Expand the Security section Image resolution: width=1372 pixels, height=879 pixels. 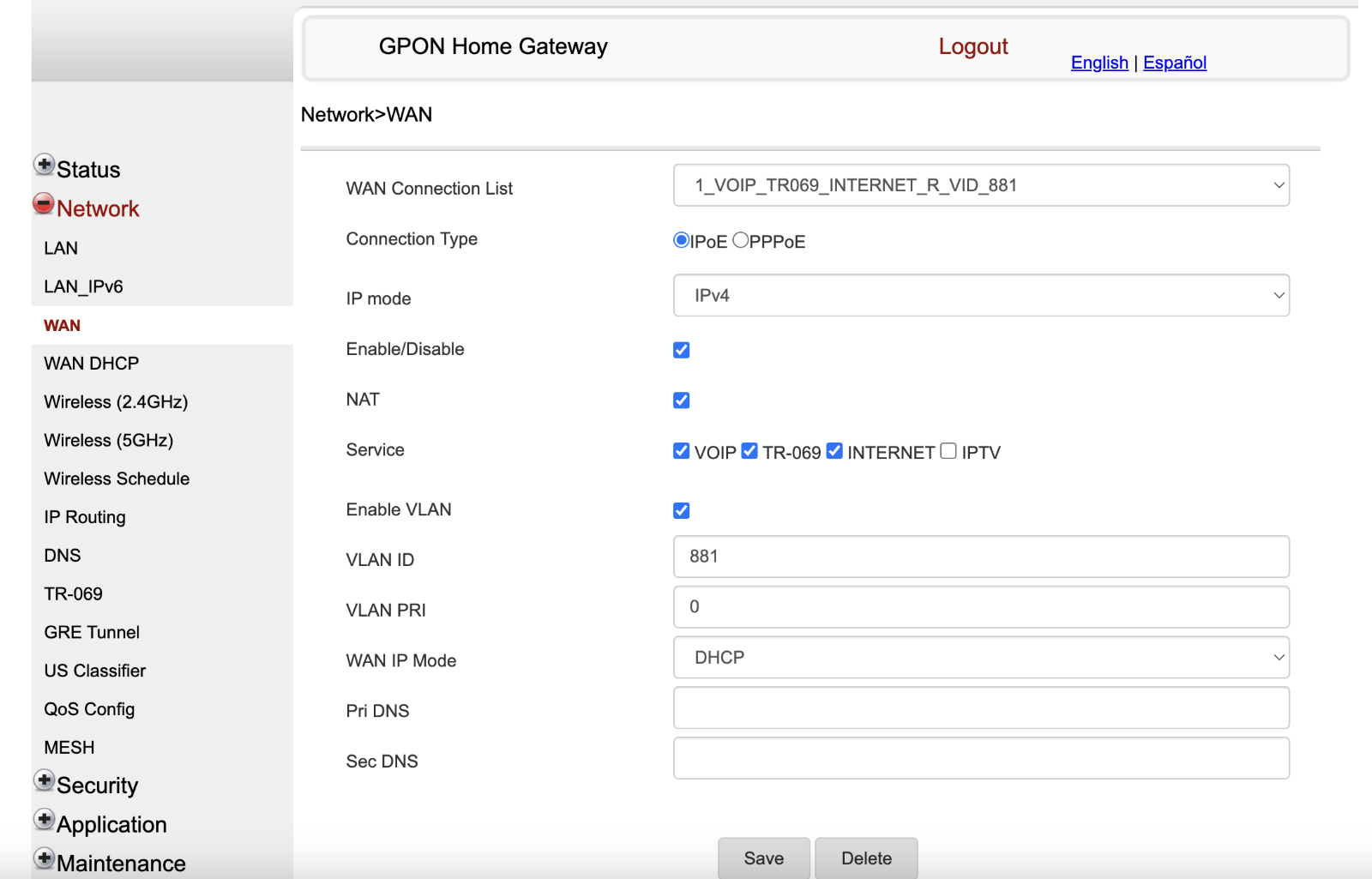(x=44, y=780)
